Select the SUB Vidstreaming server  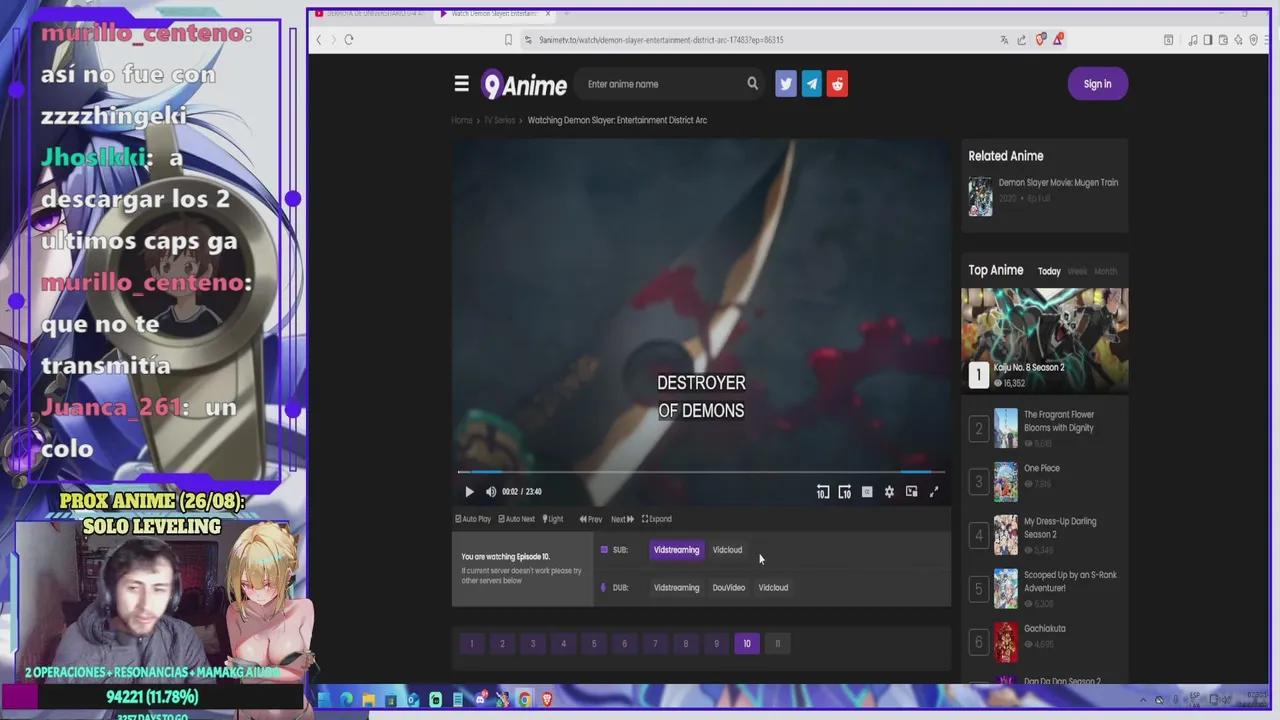coord(676,550)
